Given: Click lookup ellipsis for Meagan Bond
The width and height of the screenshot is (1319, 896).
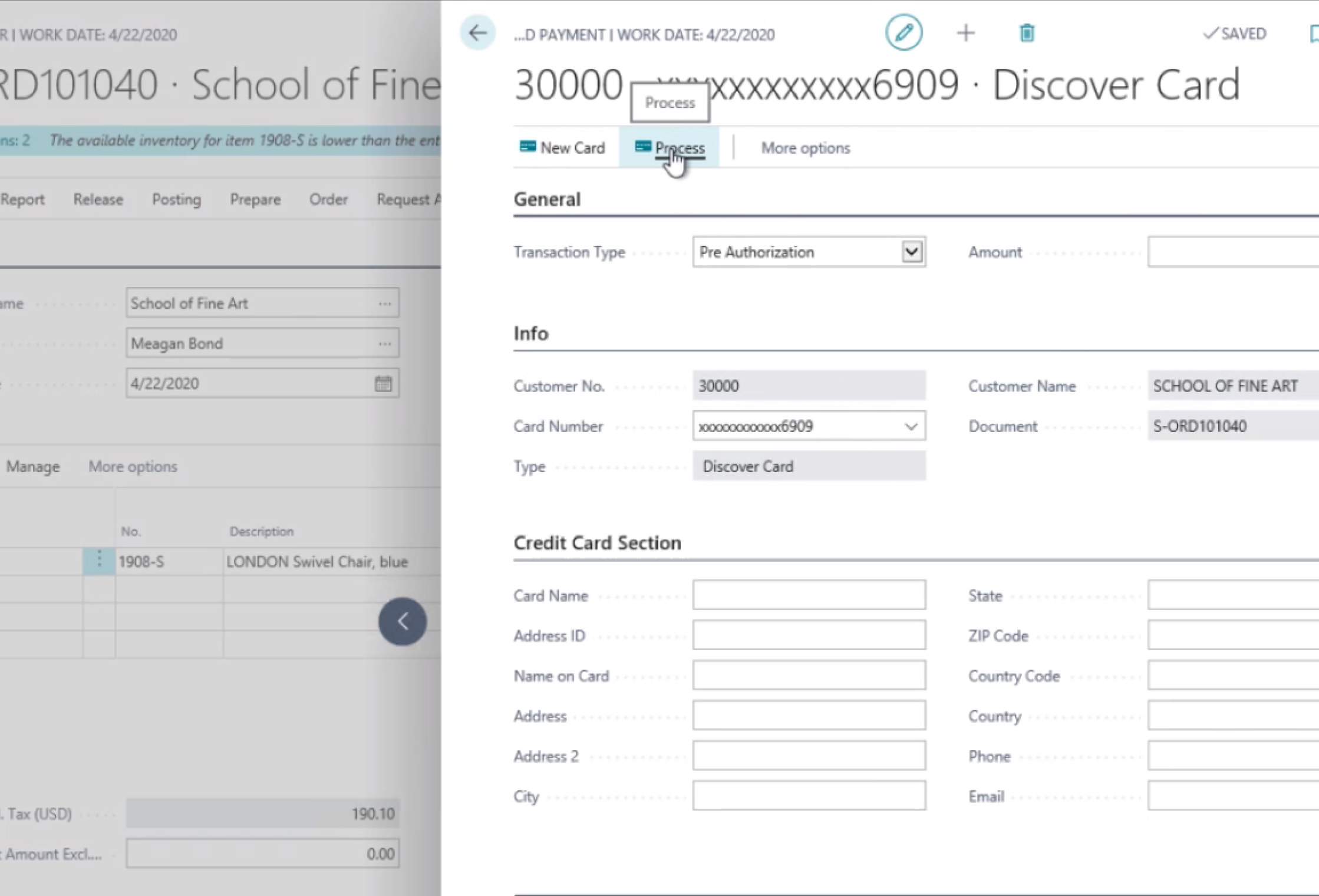Looking at the screenshot, I should 385,344.
